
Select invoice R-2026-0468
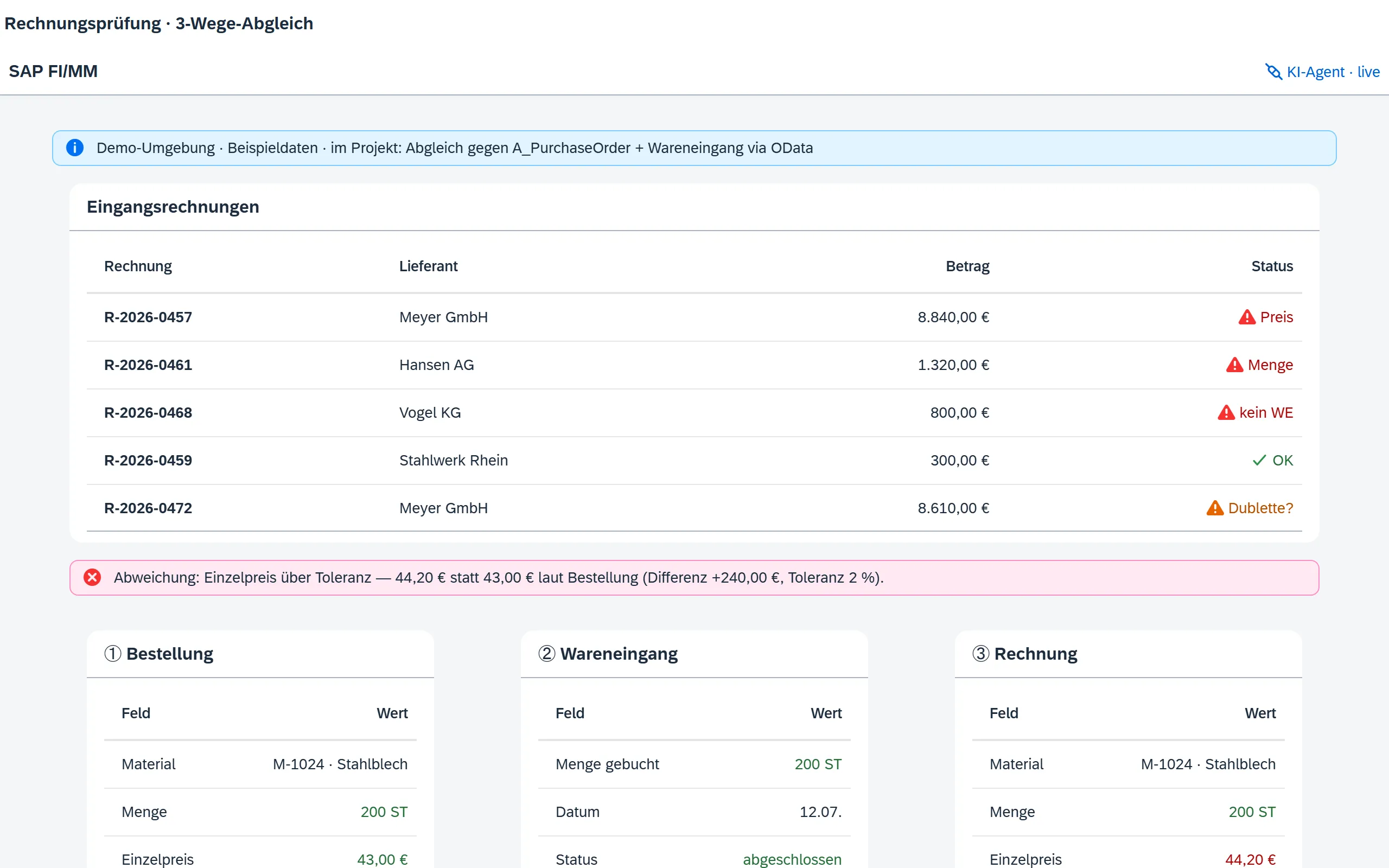click(x=694, y=413)
